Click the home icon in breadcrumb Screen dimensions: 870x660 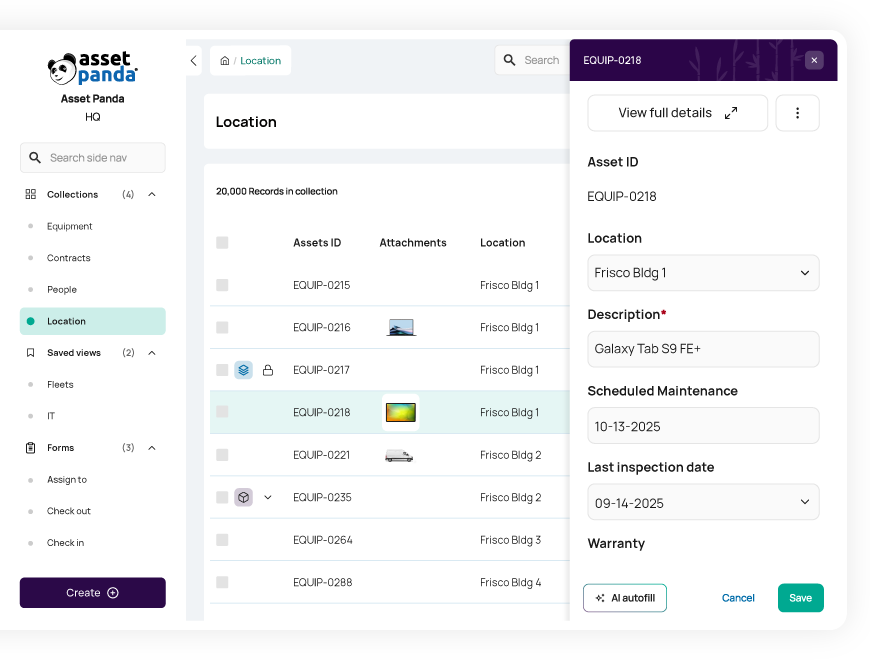[x=225, y=61]
